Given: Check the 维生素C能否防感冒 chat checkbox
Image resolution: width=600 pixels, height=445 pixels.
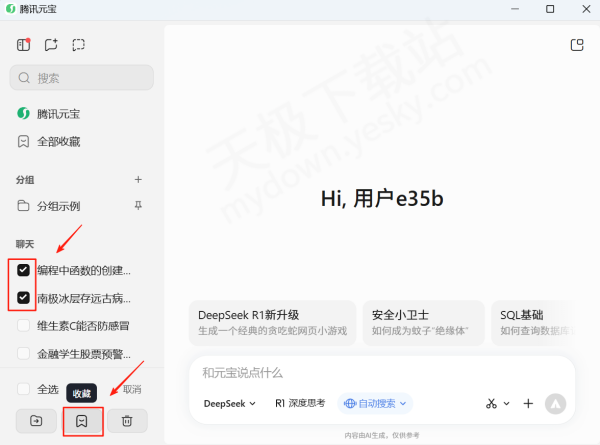Looking at the screenshot, I should (x=23, y=326).
